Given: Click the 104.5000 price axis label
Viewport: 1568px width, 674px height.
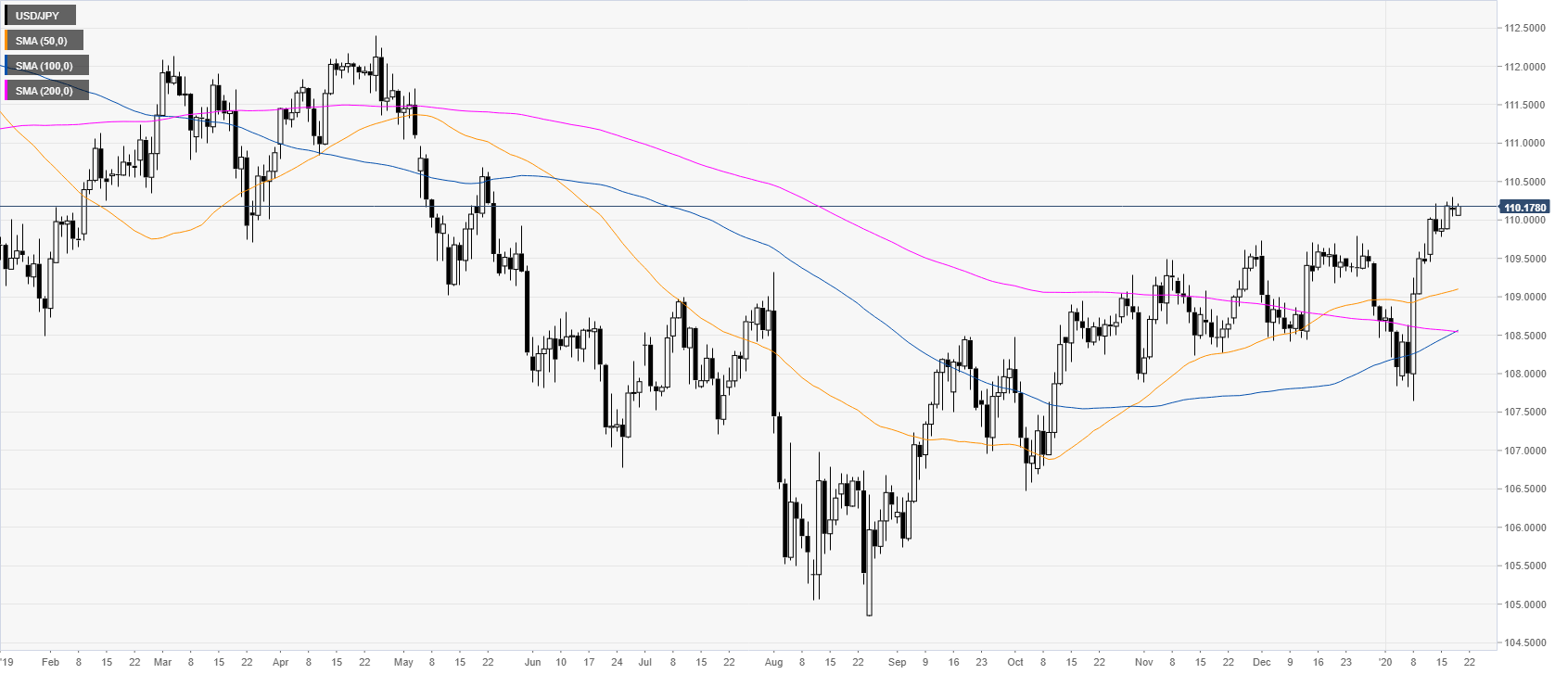Looking at the screenshot, I should pos(1525,642).
